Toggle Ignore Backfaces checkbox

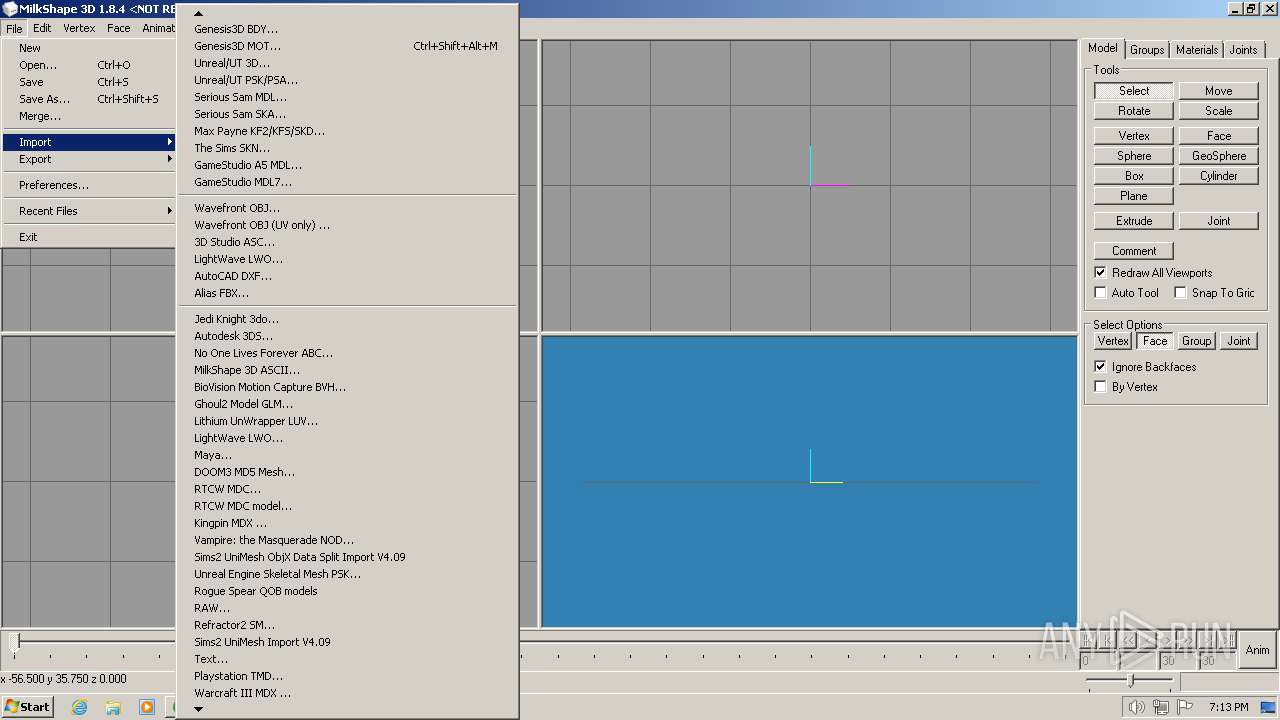click(1101, 367)
